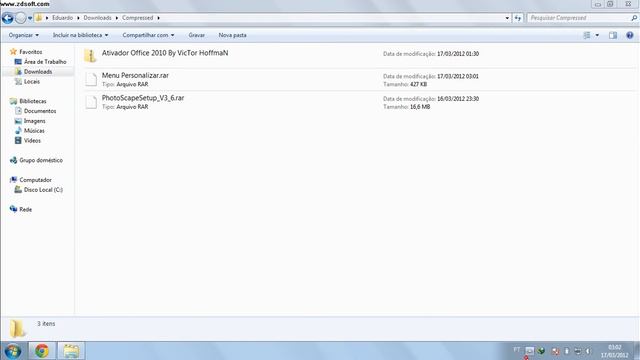This screenshot has width=640, height=360.
Task: Select the PhotoScapeSetup_V3_6.rar file name
Action: tap(143, 98)
